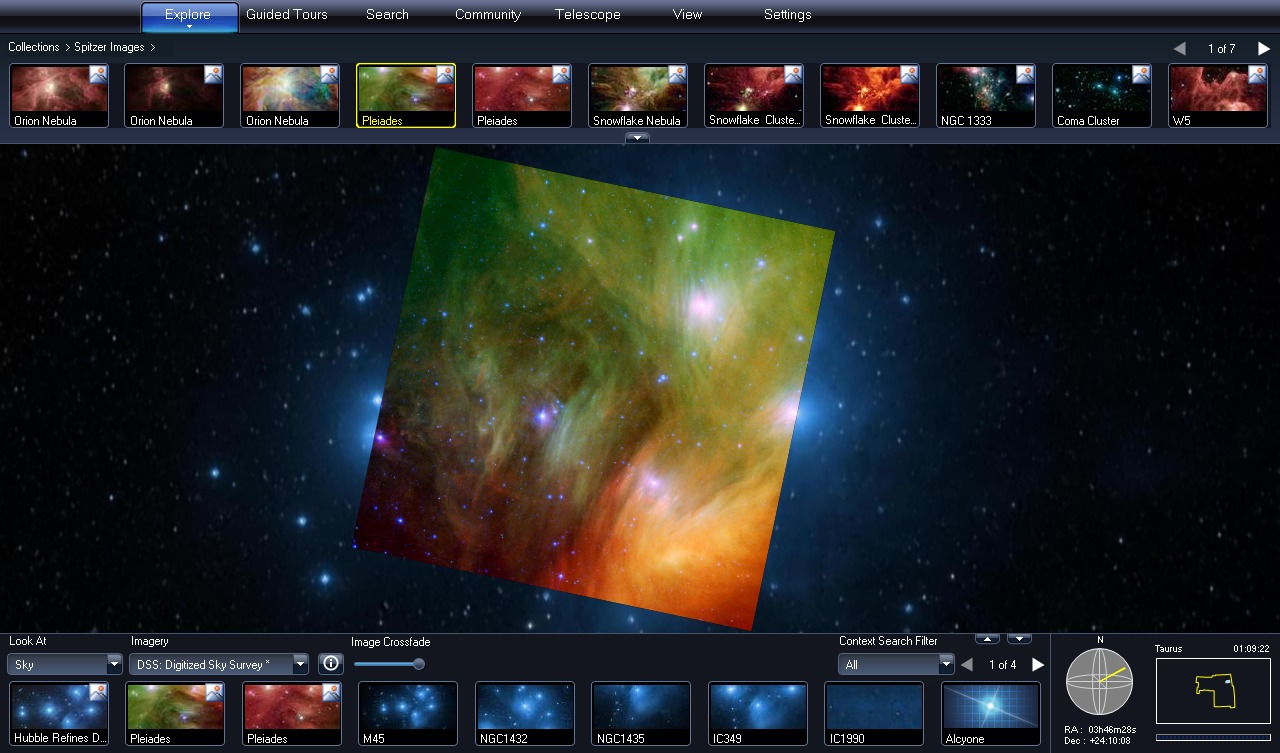
Task: Open the Imagery survey dropdown
Action: click(x=219, y=665)
